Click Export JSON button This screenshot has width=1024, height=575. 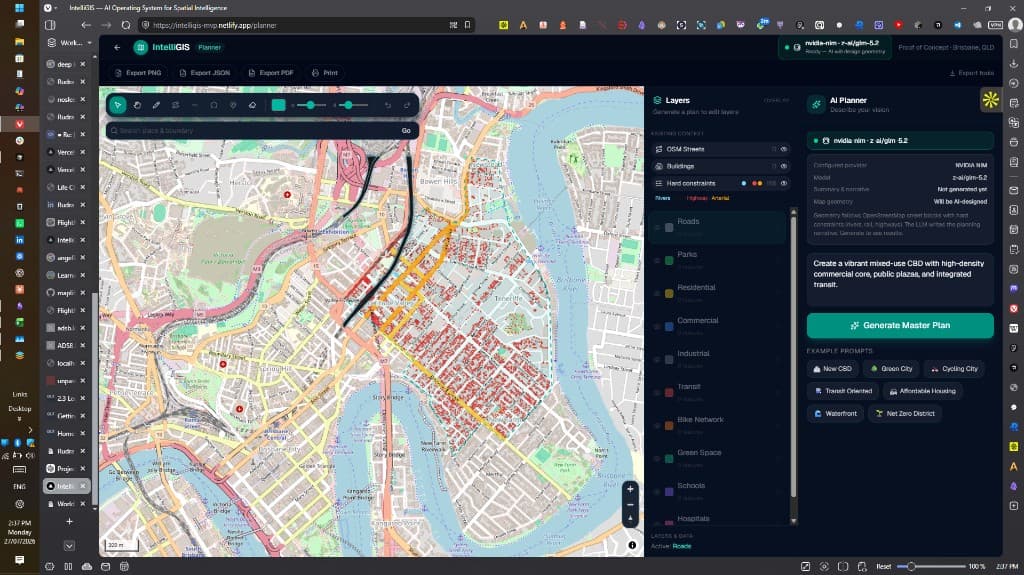pyautogui.click(x=204, y=73)
